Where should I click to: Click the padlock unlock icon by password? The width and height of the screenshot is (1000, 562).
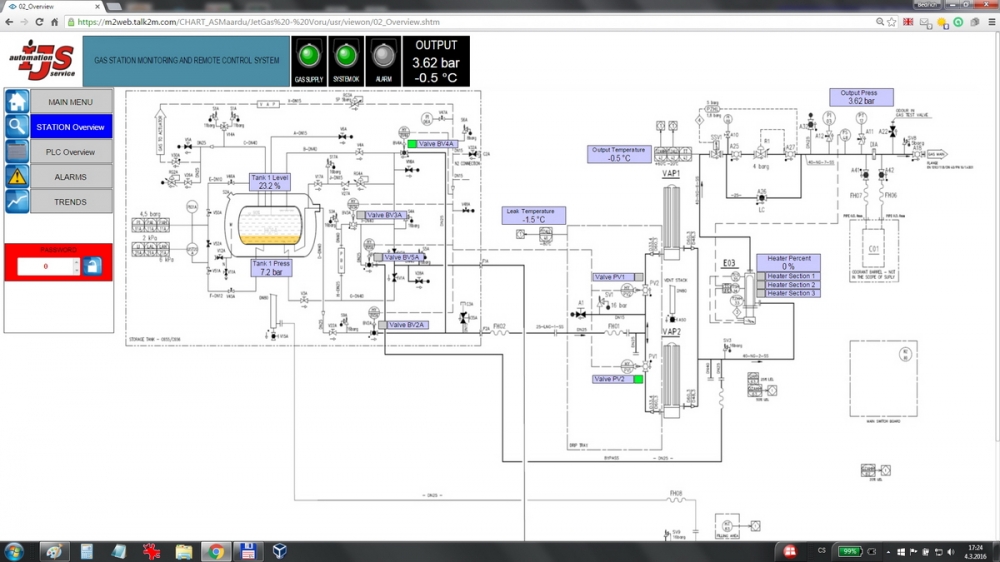point(92,266)
